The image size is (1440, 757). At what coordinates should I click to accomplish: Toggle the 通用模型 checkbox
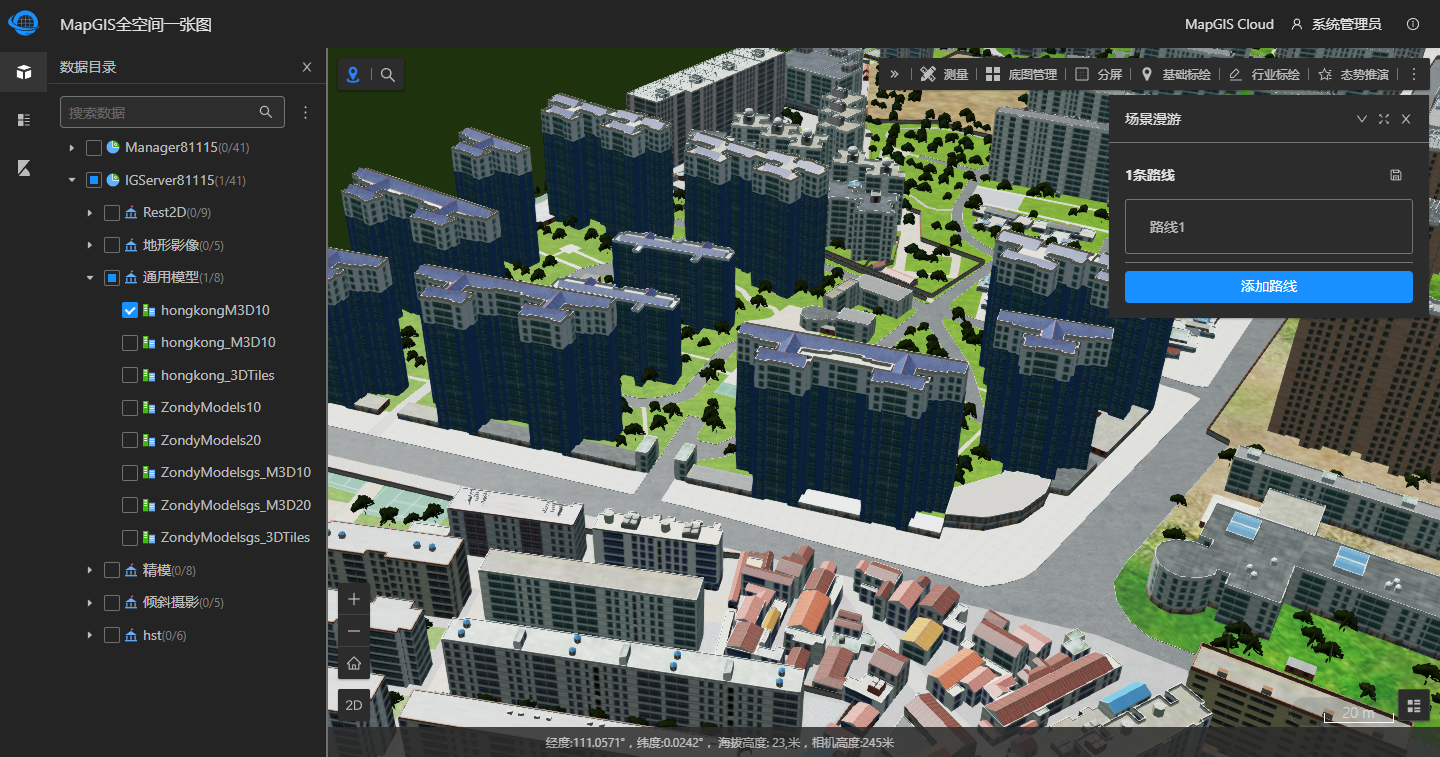point(112,278)
